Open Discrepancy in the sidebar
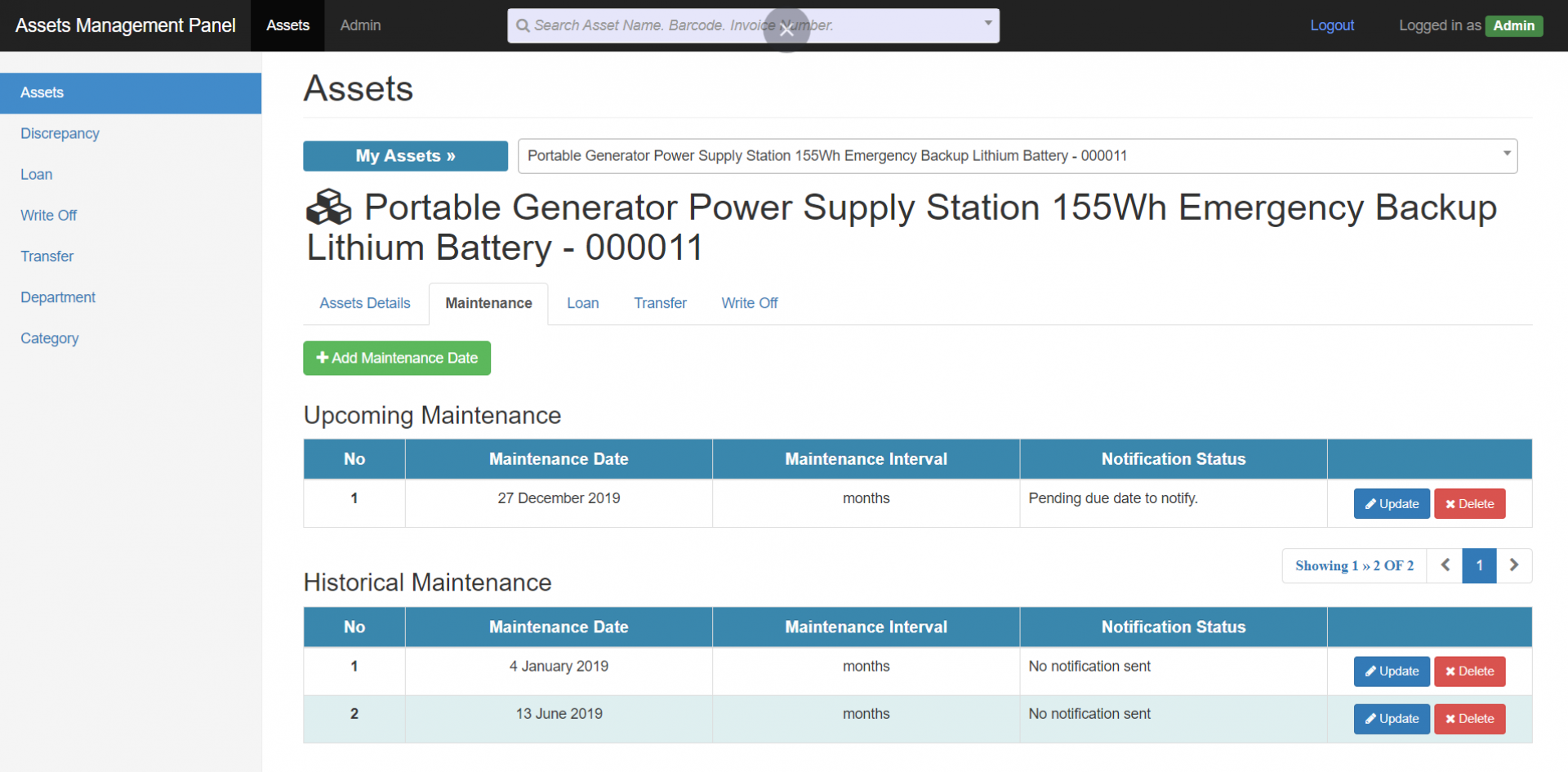 click(60, 133)
